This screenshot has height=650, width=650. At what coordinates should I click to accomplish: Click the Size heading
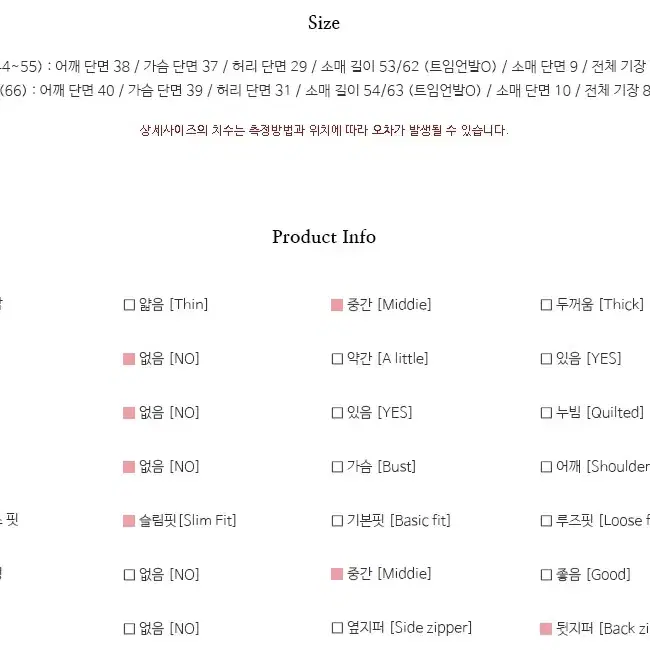[x=324, y=22]
